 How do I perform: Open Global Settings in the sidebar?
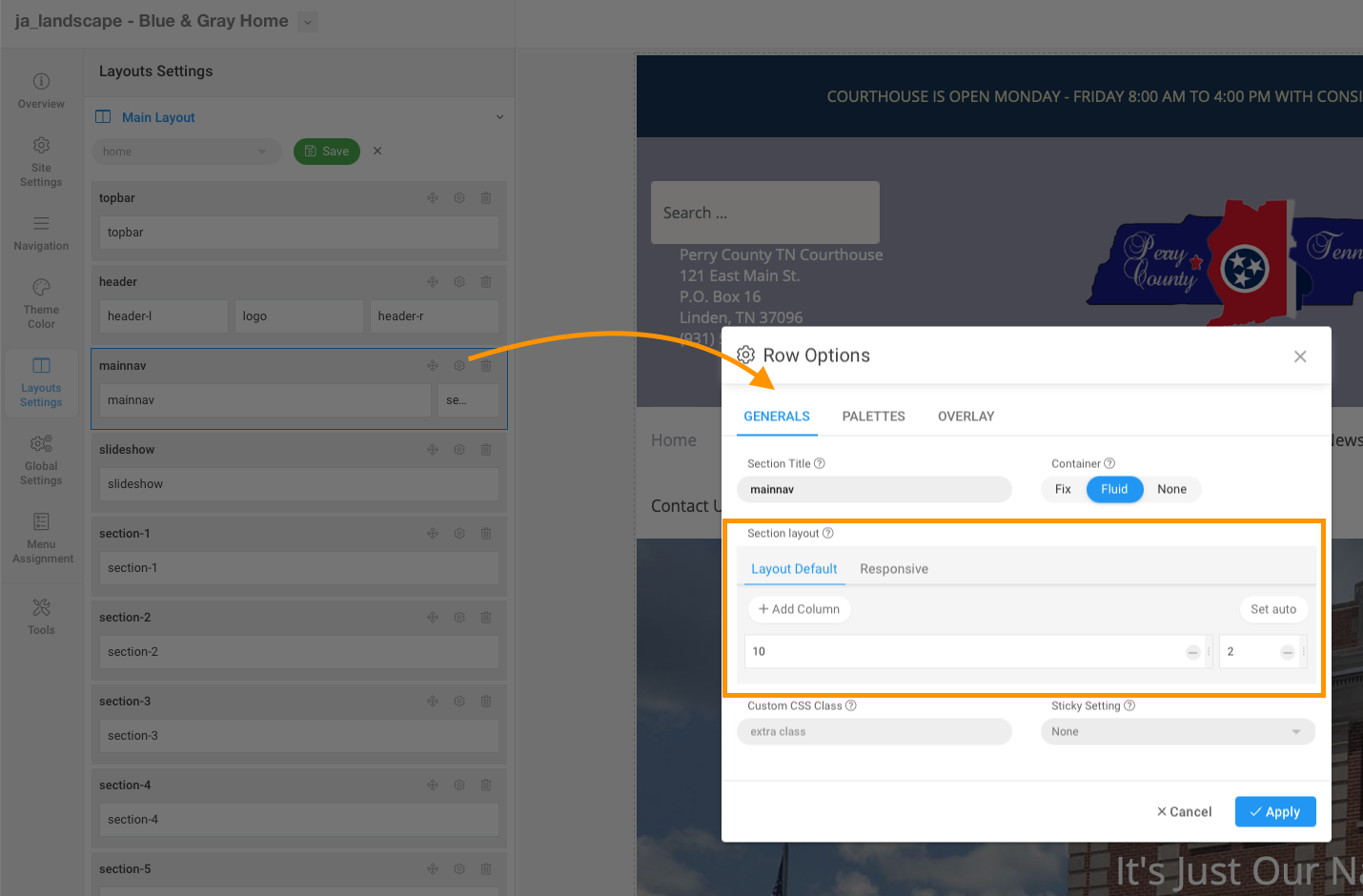tap(41, 459)
